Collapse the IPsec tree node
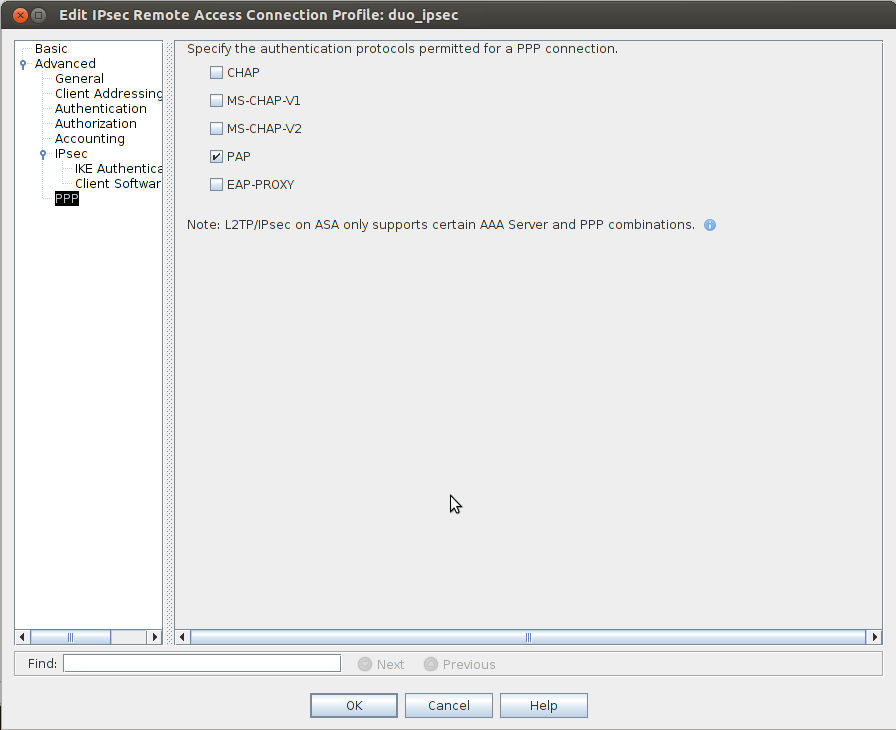This screenshot has width=896, height=730. pyautogui.click(x=42, y=153)
